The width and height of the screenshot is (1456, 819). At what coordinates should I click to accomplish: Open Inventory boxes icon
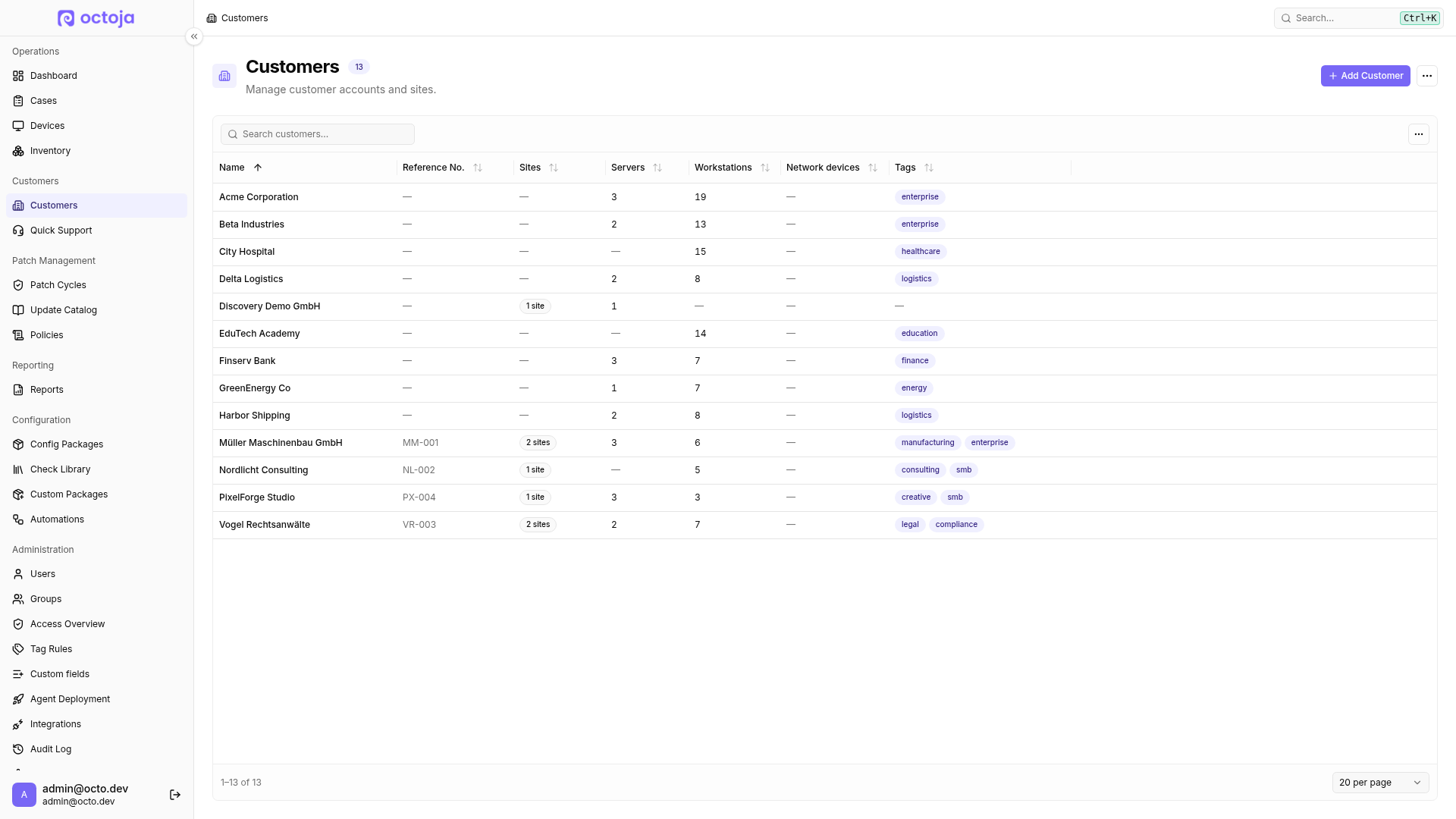click(x=18, y=151)
